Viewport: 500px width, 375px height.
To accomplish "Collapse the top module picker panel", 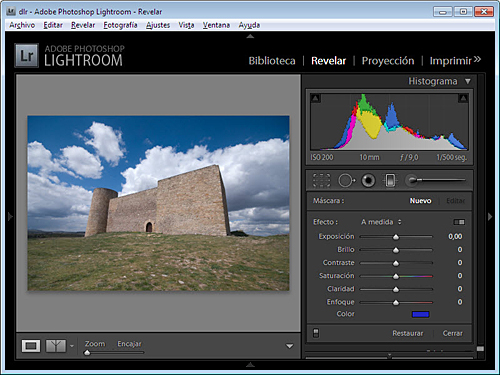I will click(x=250, y=36).
